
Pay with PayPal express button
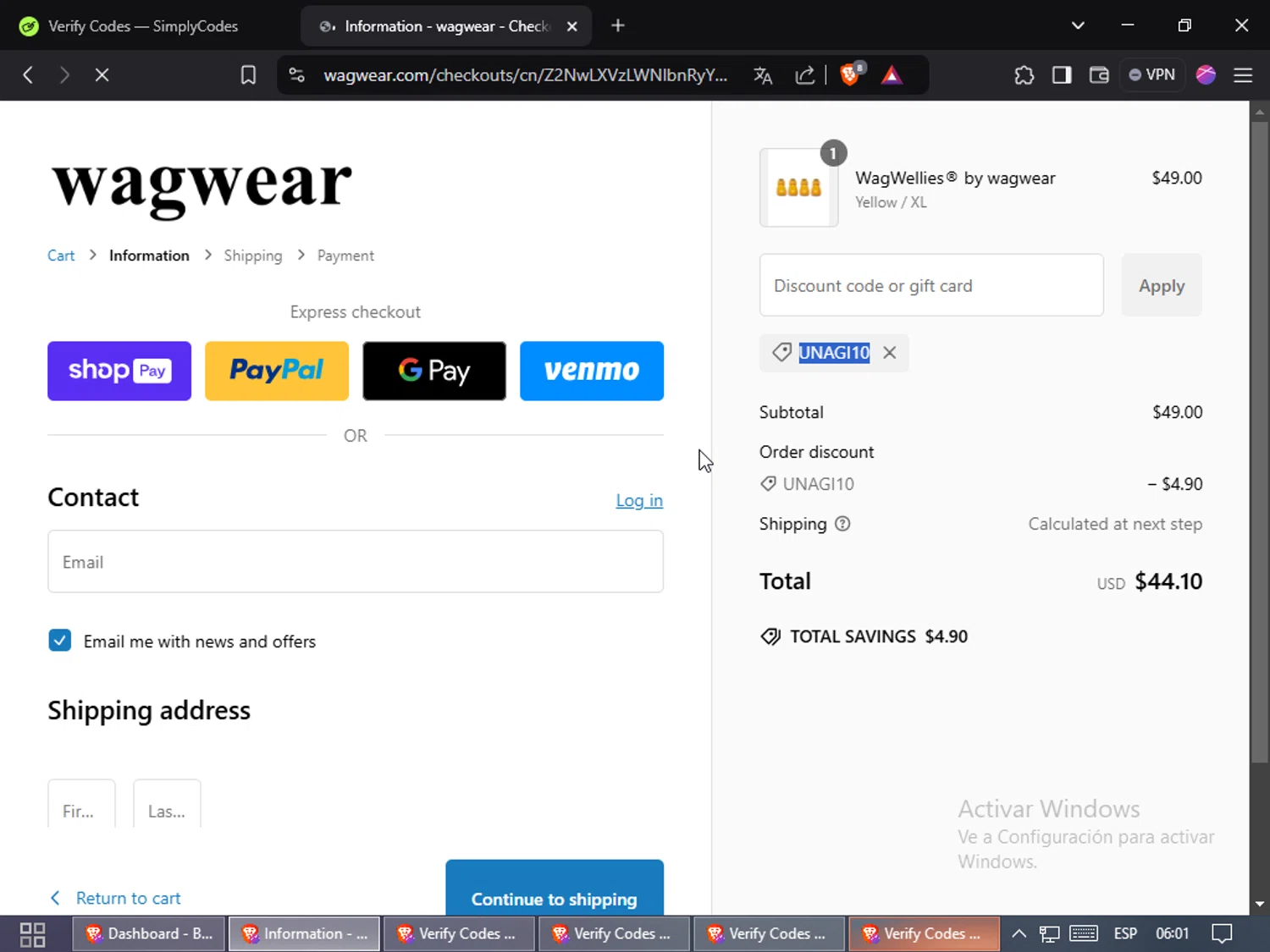click(x=277, y=371)
